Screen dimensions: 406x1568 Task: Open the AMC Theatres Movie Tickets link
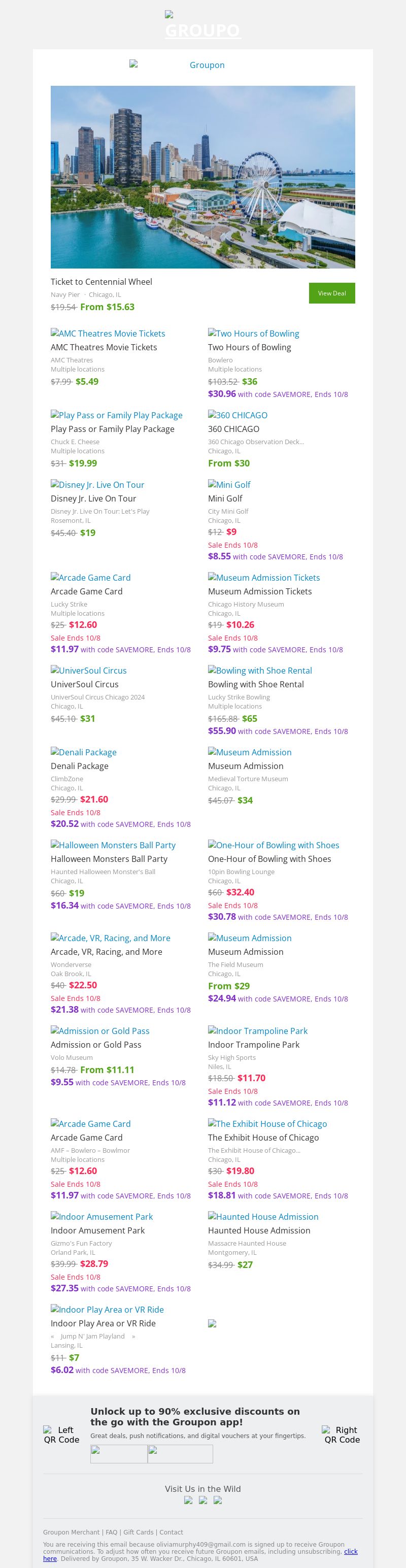tap(108, 333)
